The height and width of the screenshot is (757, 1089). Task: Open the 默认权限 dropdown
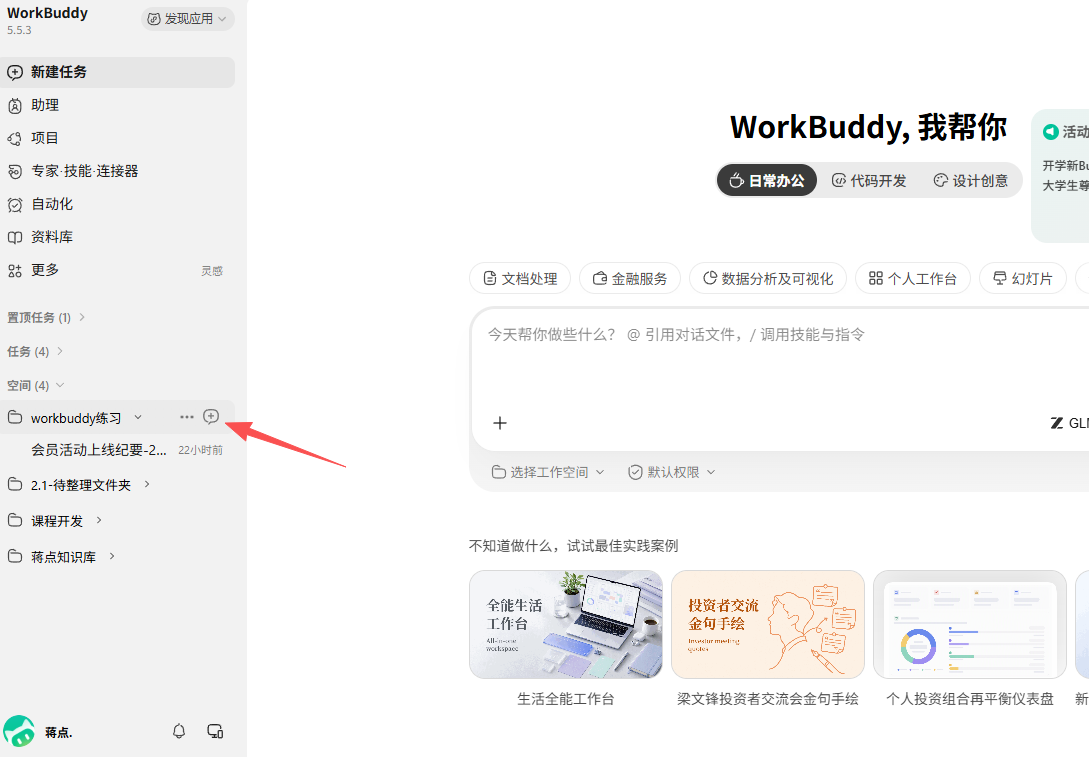(672, 472)
